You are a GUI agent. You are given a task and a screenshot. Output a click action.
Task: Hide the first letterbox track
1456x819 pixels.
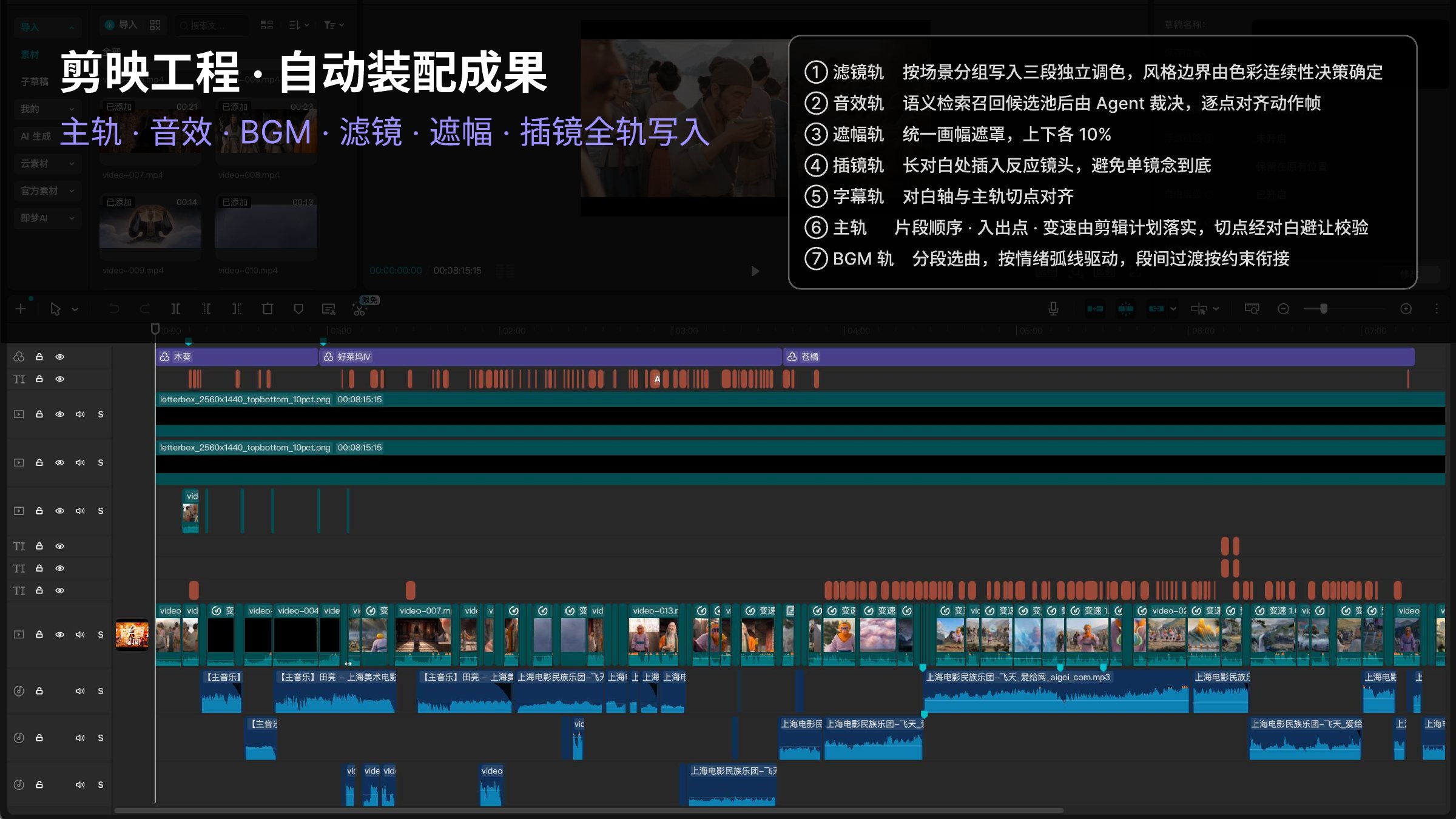coord(59,414)
